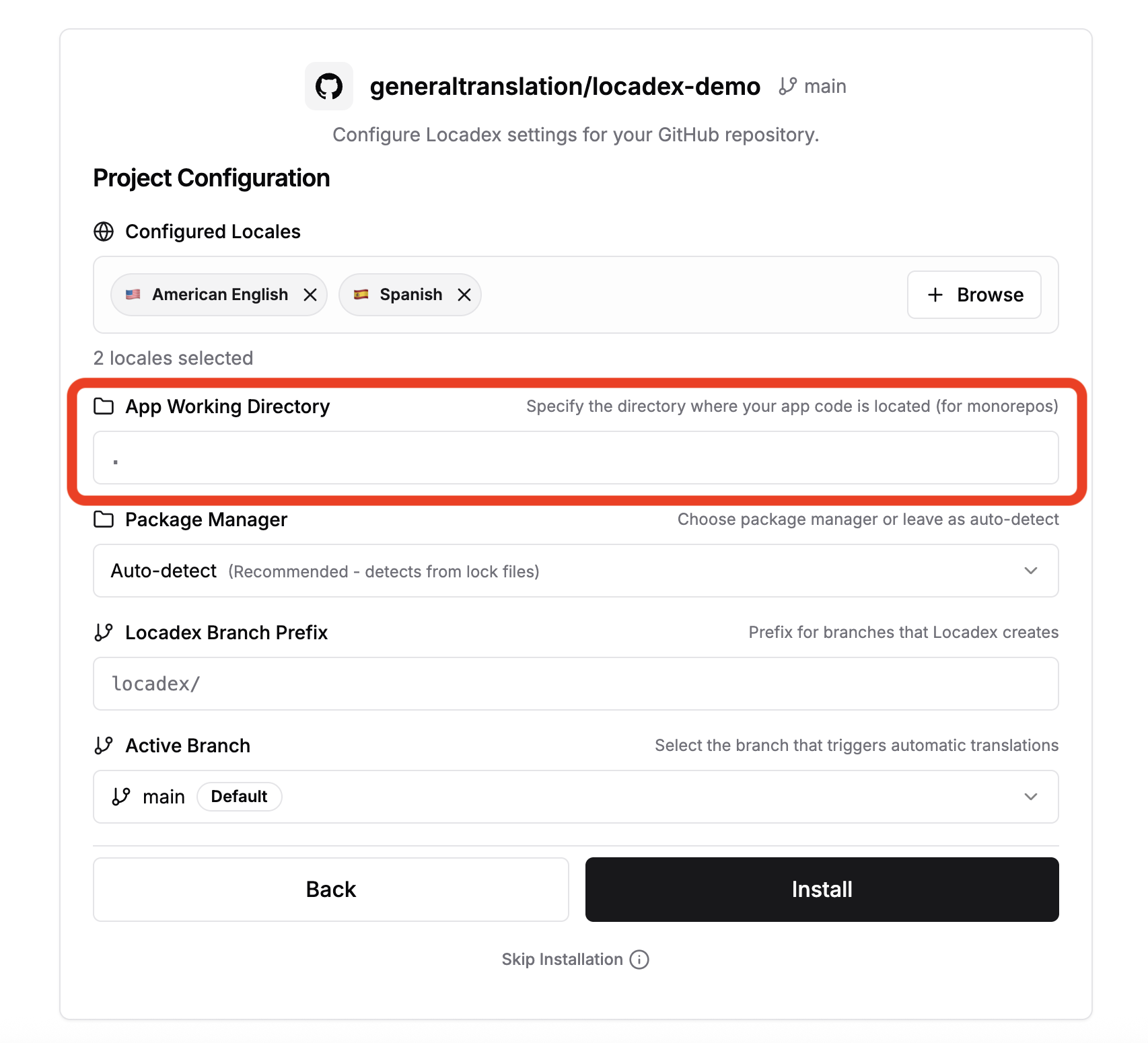Click the Default badge on Active Branch
This screenshot has width=1148, height=1043.
coord(239,797)
